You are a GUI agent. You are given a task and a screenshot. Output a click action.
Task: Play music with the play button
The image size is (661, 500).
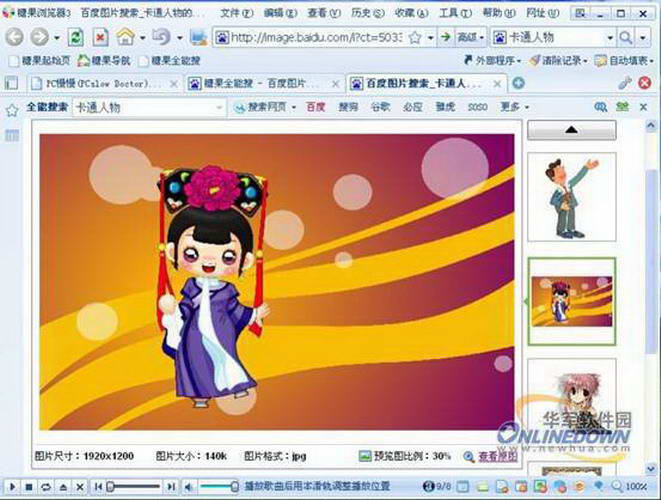(x=12, y=487)
